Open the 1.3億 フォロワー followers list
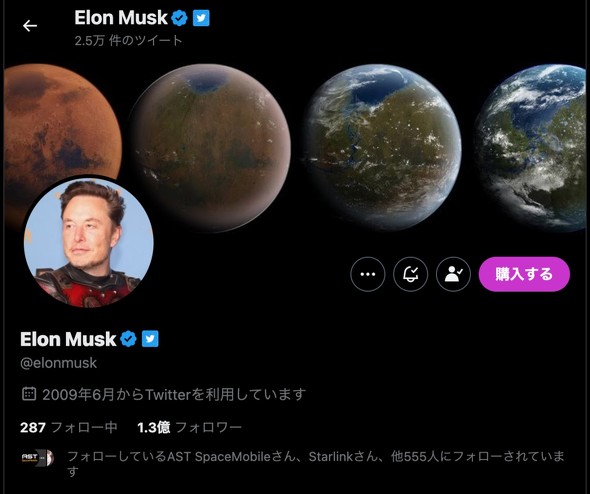Screen dimensions: 590x494 point(189,427)
